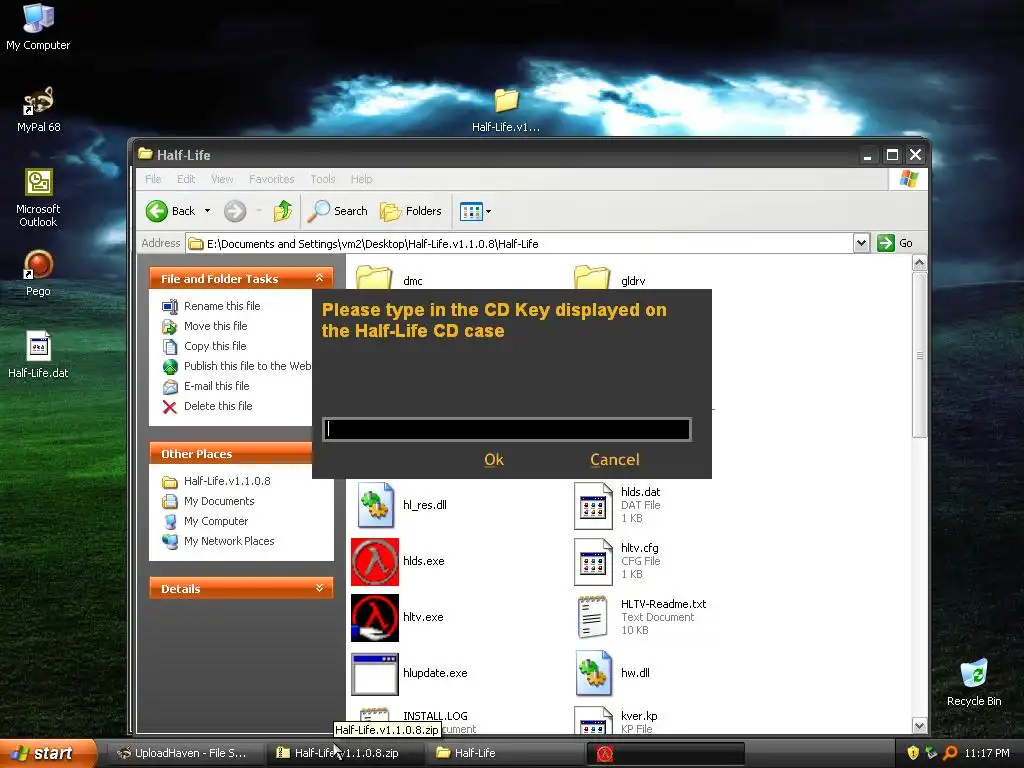Click E-mail this file

coord(206,386)
